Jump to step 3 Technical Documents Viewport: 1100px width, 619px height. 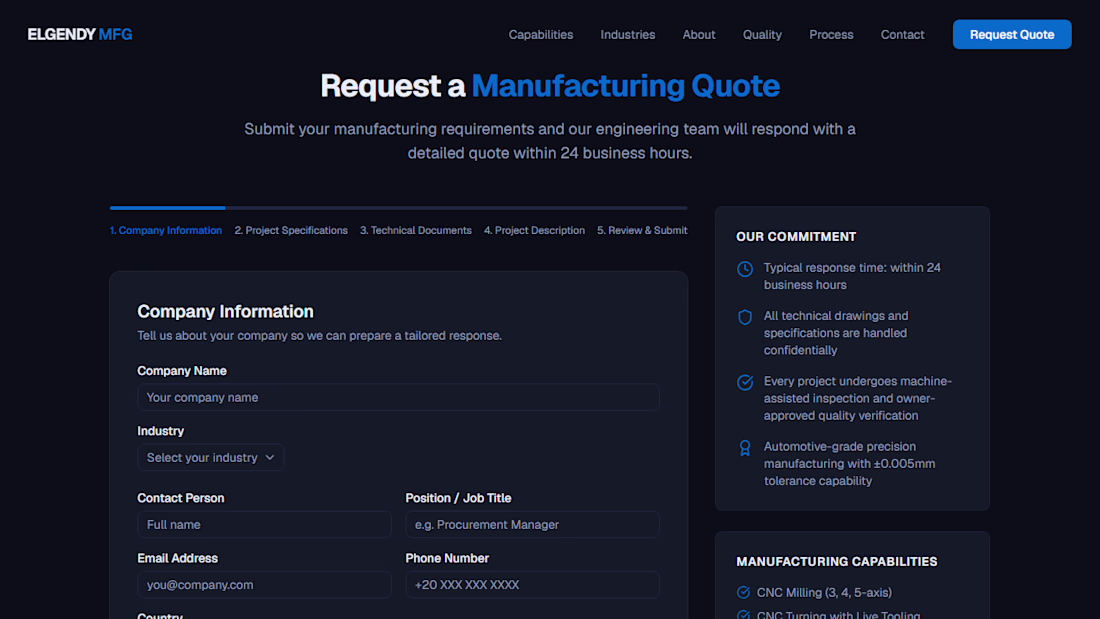(416, 230)
